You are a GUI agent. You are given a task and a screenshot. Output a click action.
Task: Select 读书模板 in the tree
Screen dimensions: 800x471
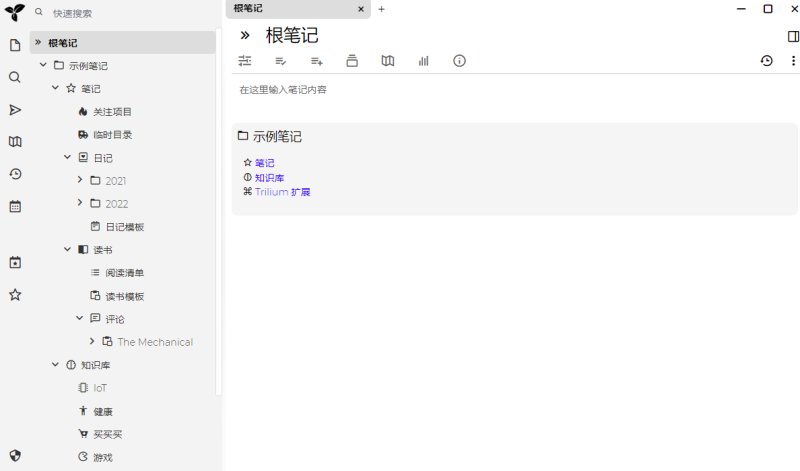124,296
